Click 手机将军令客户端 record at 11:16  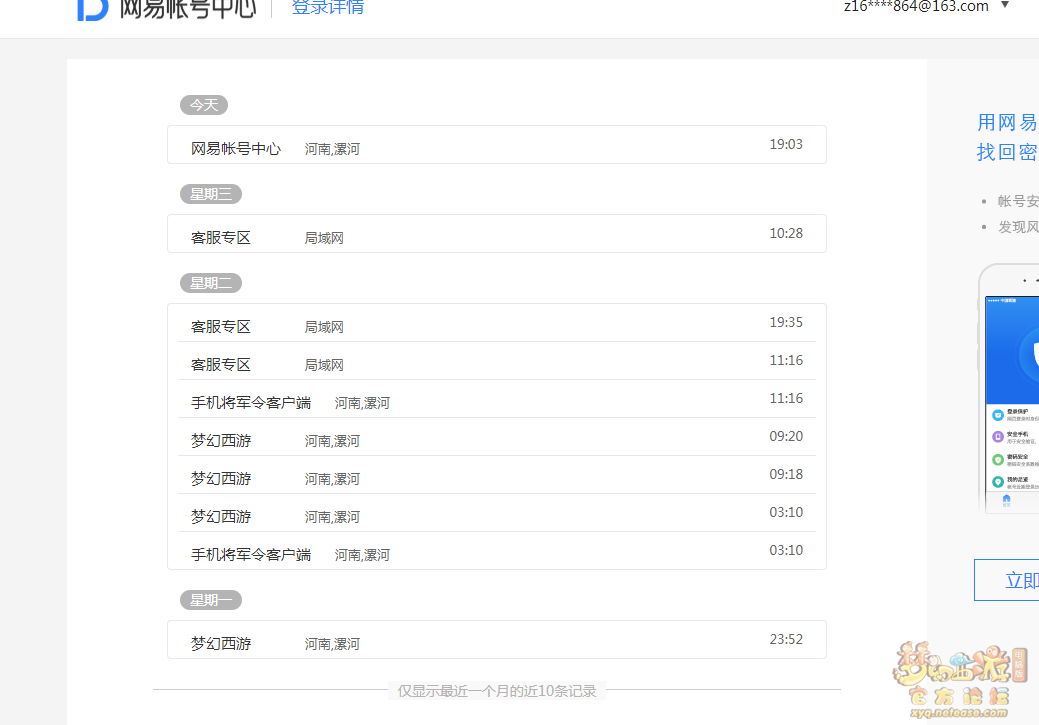point(497,399)
